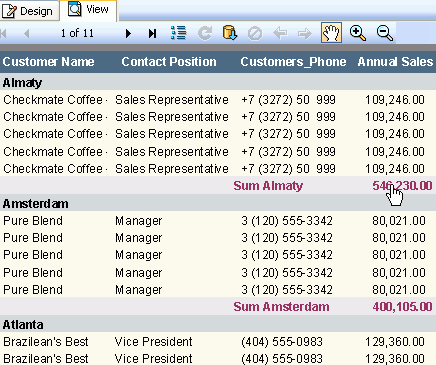This screenshot has height=365, width=436.
Task: Click the Sum Almaty label
Action: click(x=268, y=186)
